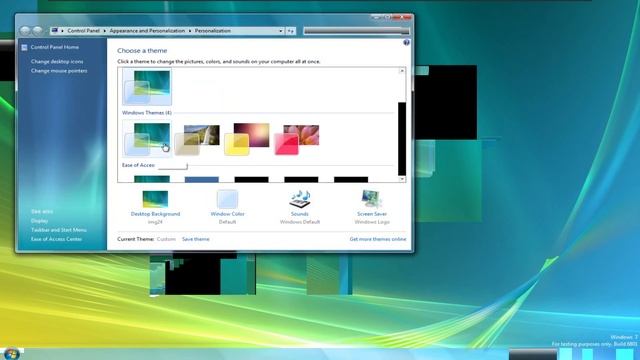Image resolution: width=640 pixels, height=360 pixels.
Task: Click the Back navigation arrow
Action: point(25,31)
